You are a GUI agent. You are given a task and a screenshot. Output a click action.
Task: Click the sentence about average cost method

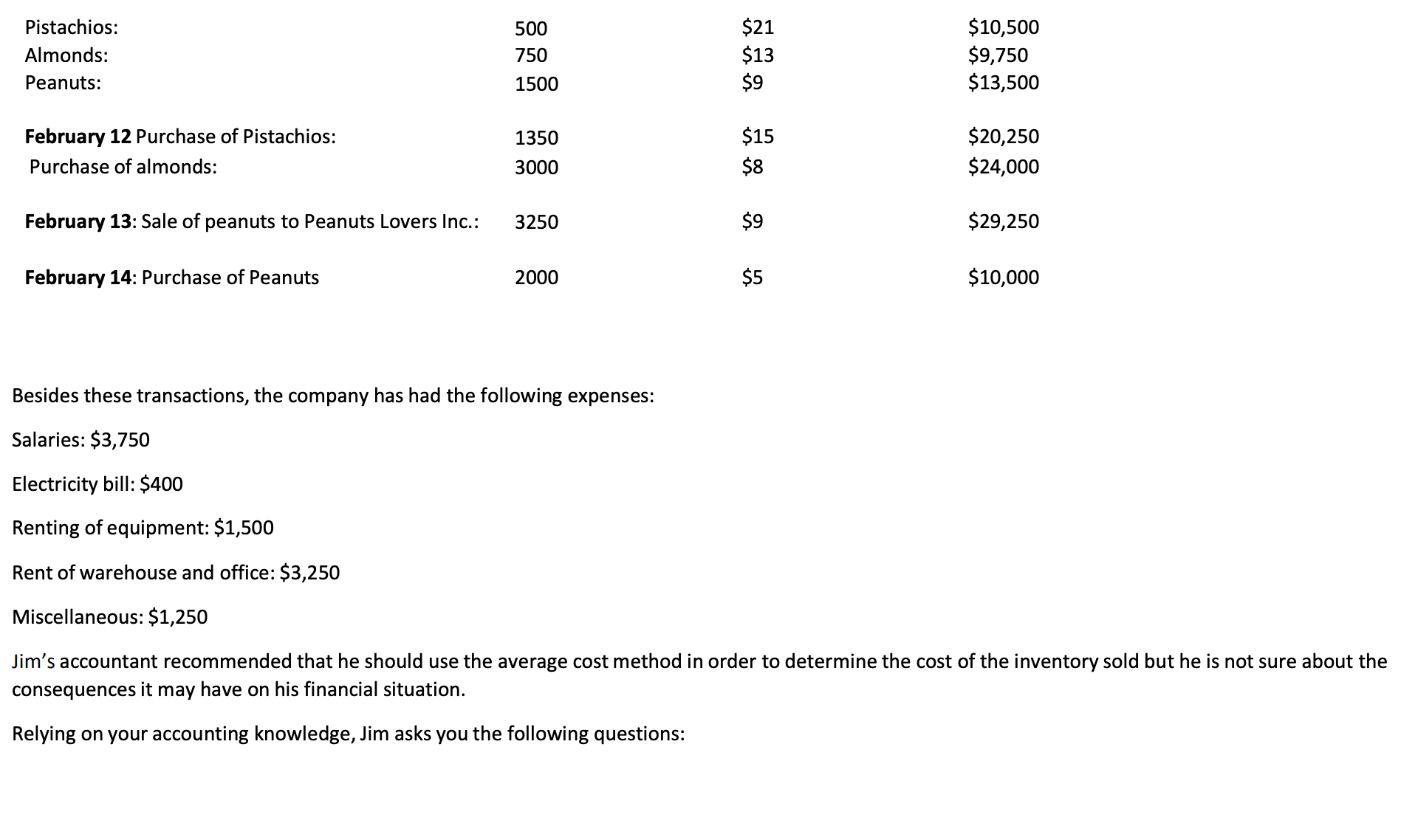[x=699, y=675]
